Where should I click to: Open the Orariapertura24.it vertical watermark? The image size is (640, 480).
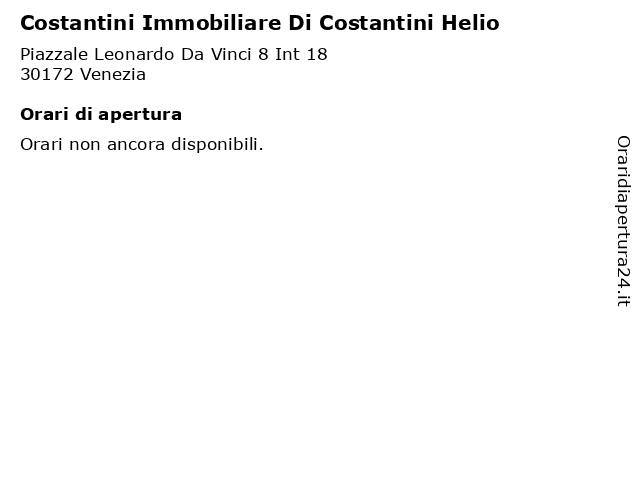pos(623,221)
